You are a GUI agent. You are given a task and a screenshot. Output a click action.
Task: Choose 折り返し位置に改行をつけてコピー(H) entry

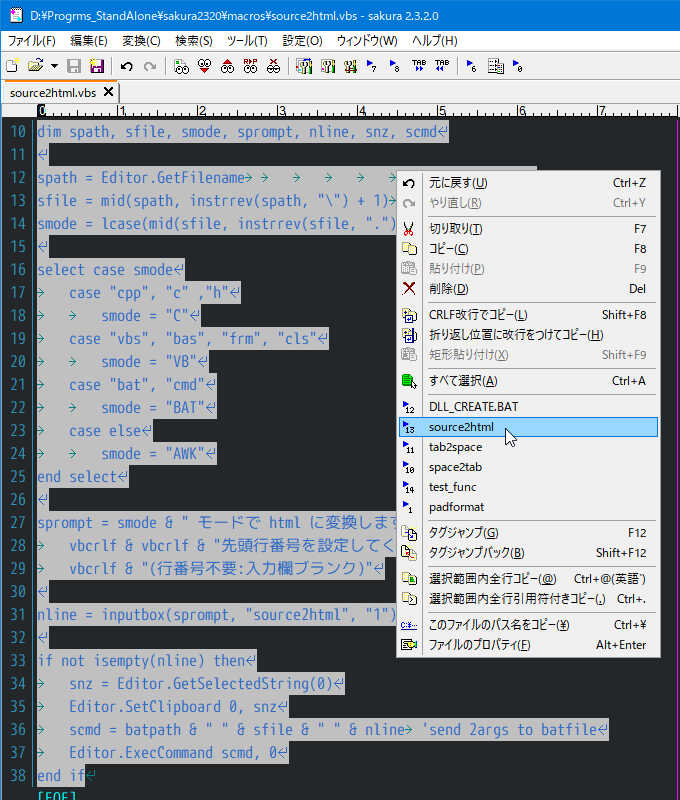(528, 335)
